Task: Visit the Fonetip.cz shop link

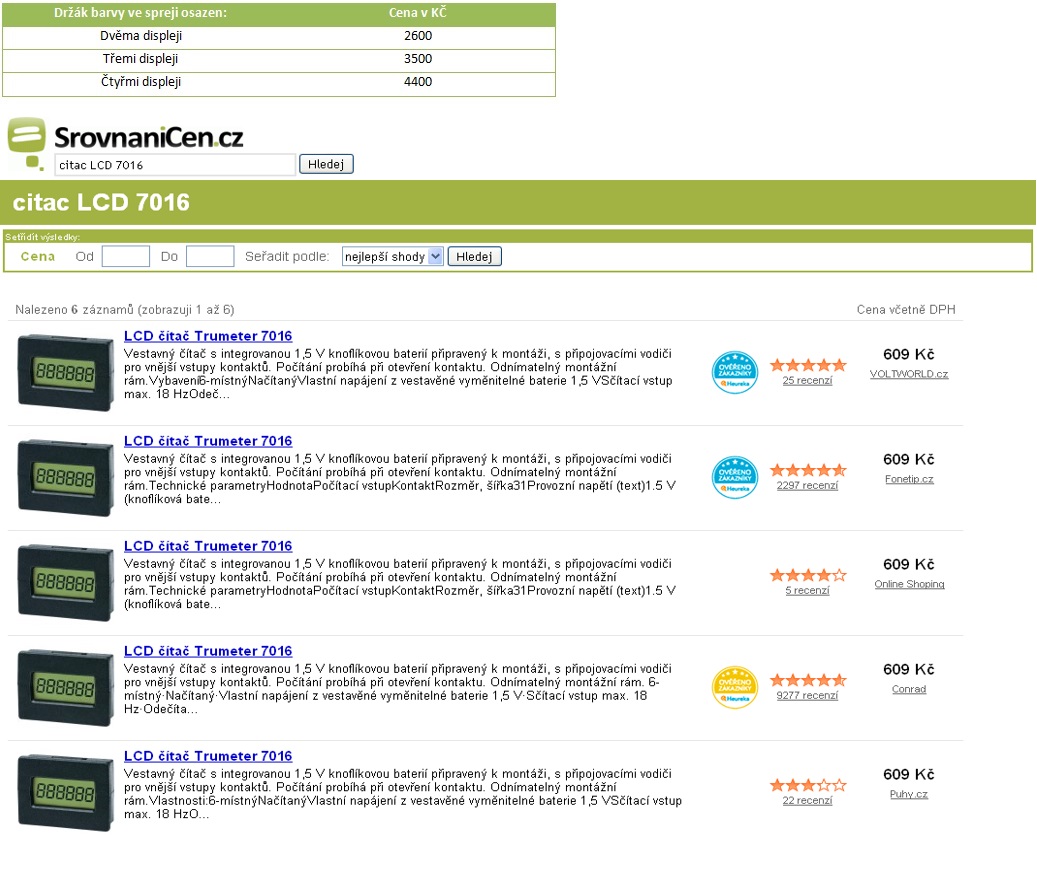Action: coord(909,479)
